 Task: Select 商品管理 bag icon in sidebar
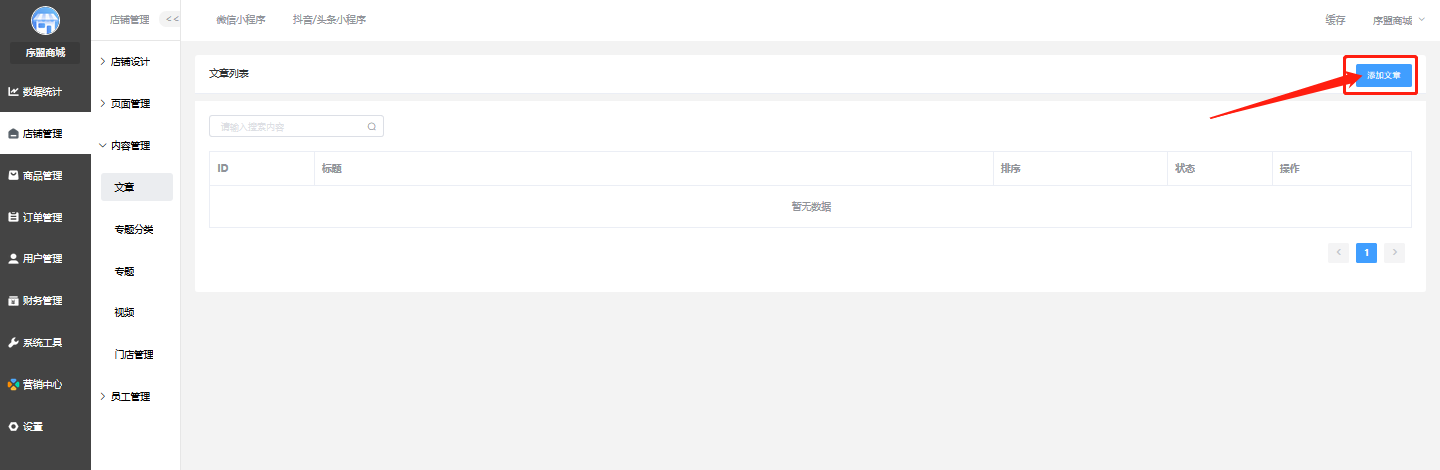point(13,175)
